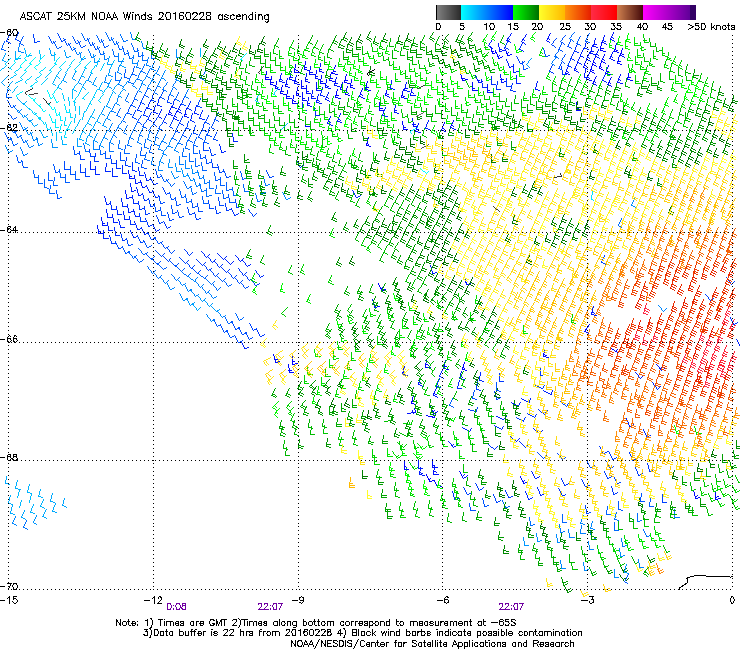The height and width of the screenshot is (650, 740).
Task: Click the '22:07' time beside the -9 label
Action: (270, 607)
